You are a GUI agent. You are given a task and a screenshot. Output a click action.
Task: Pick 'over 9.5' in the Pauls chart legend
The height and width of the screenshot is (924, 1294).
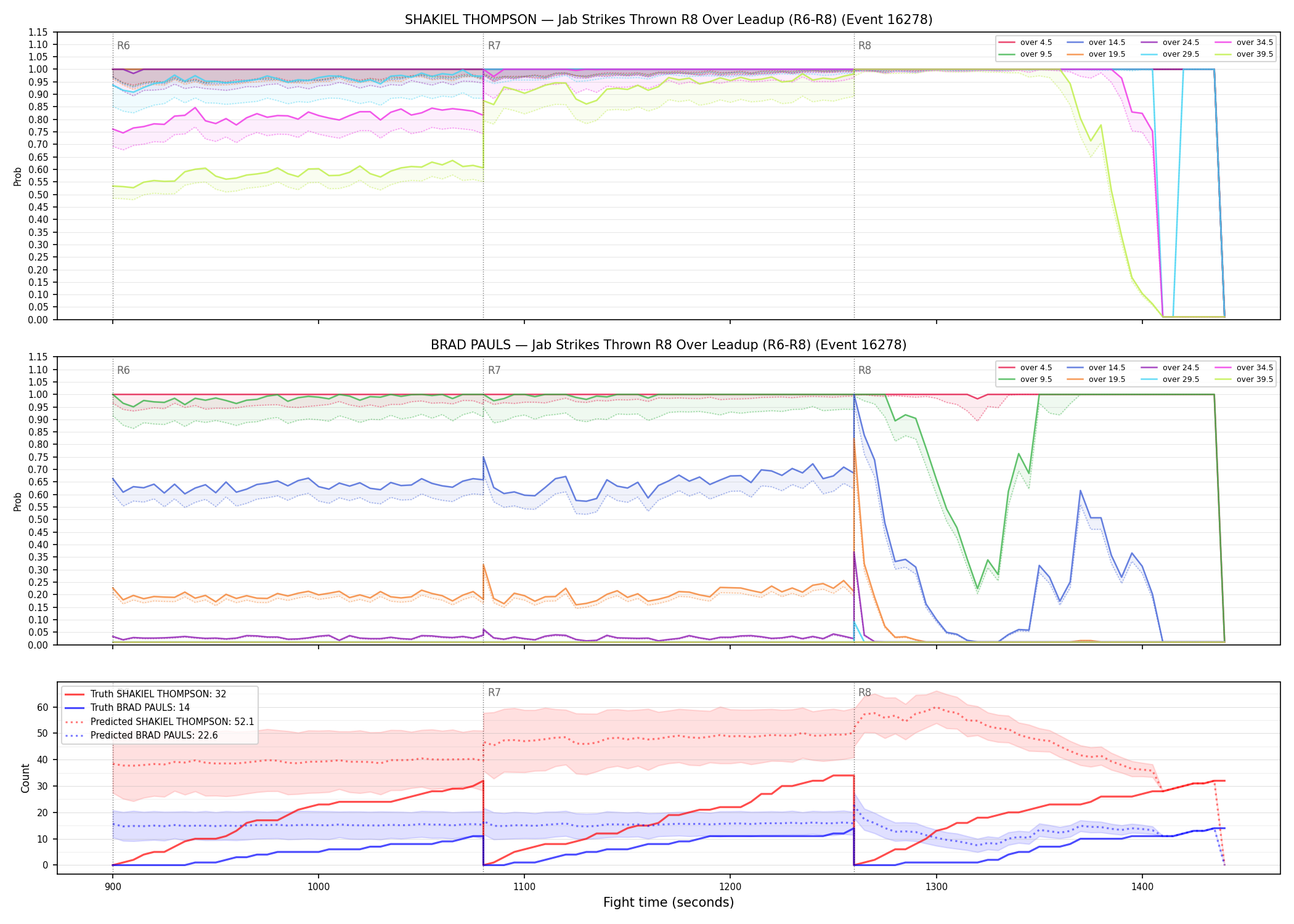(x=1025, y=379)
